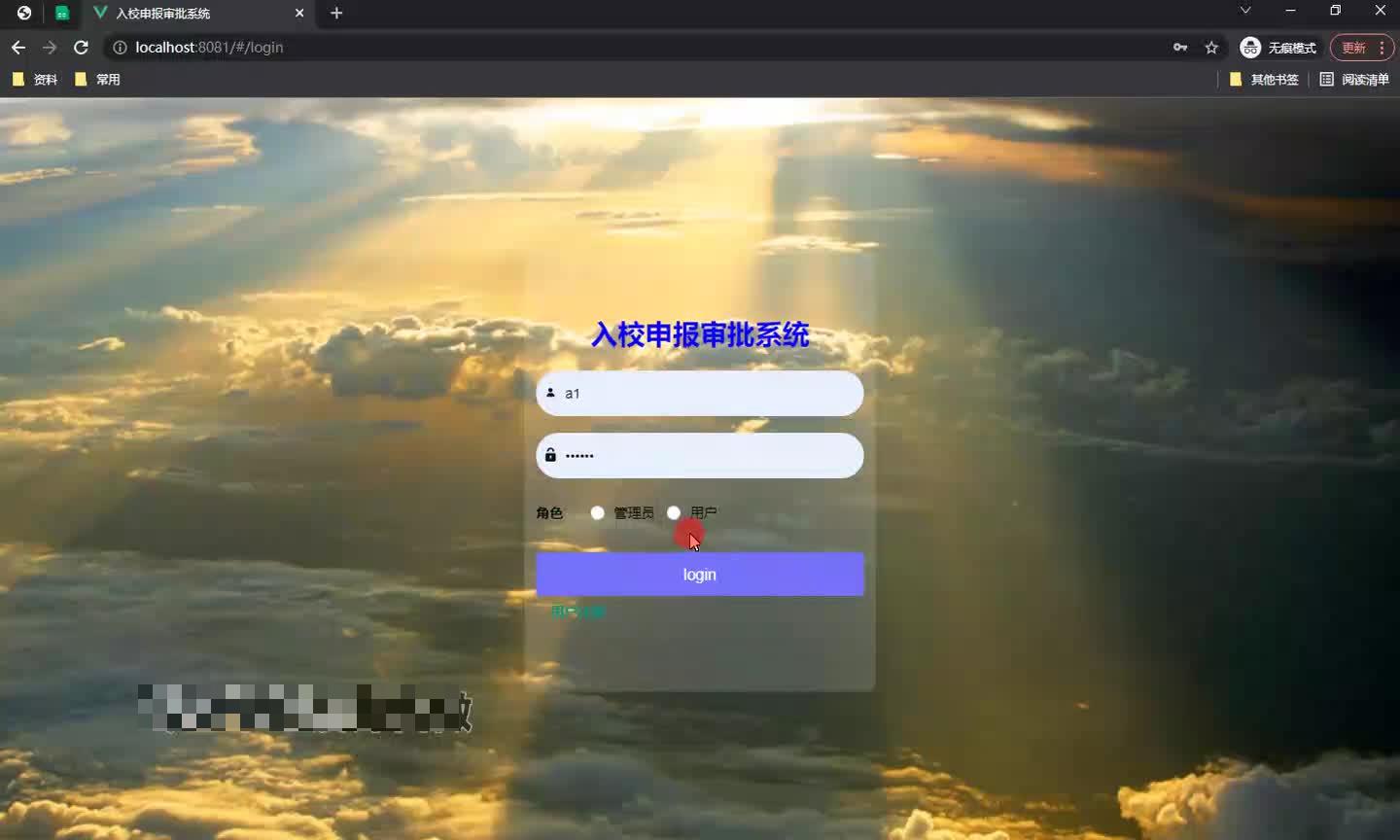The image size is (1400, 840).
Task: Open saved passwords key icon
Action: [1180, 47]
